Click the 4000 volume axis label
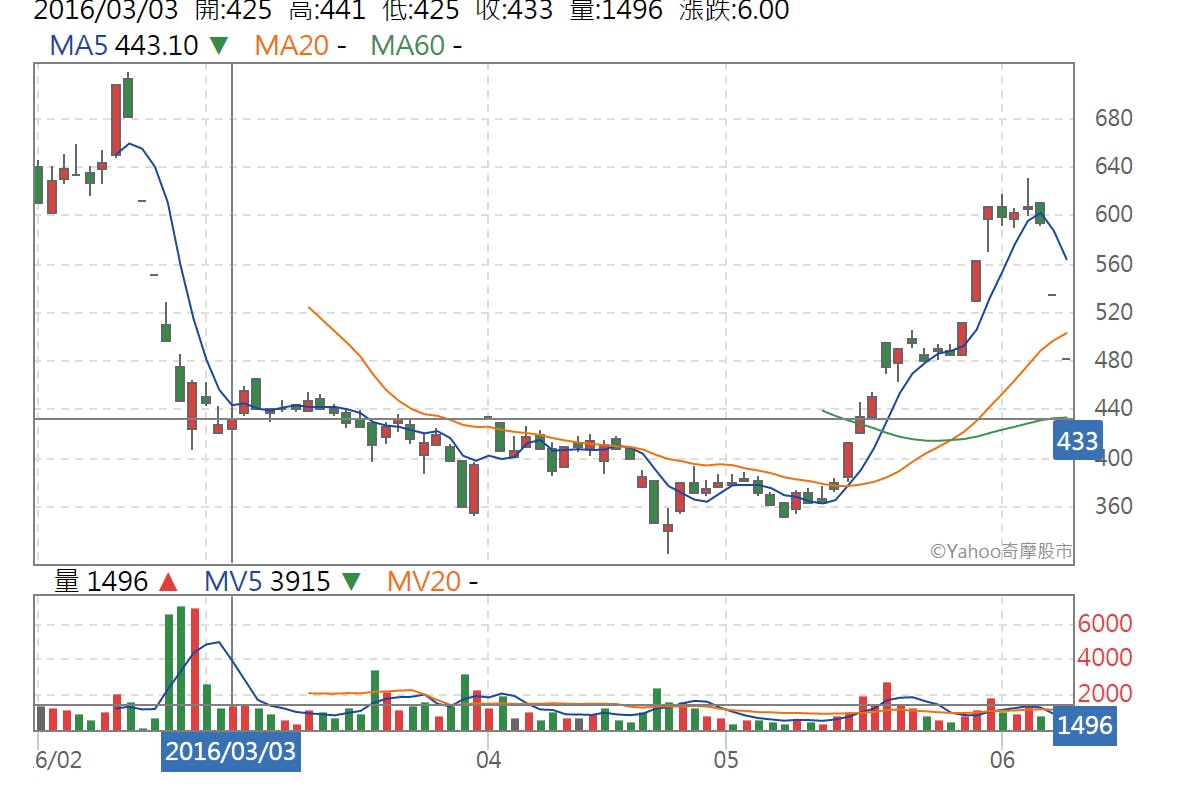Screen dimensions: 1182x808 click(1104, 658)
